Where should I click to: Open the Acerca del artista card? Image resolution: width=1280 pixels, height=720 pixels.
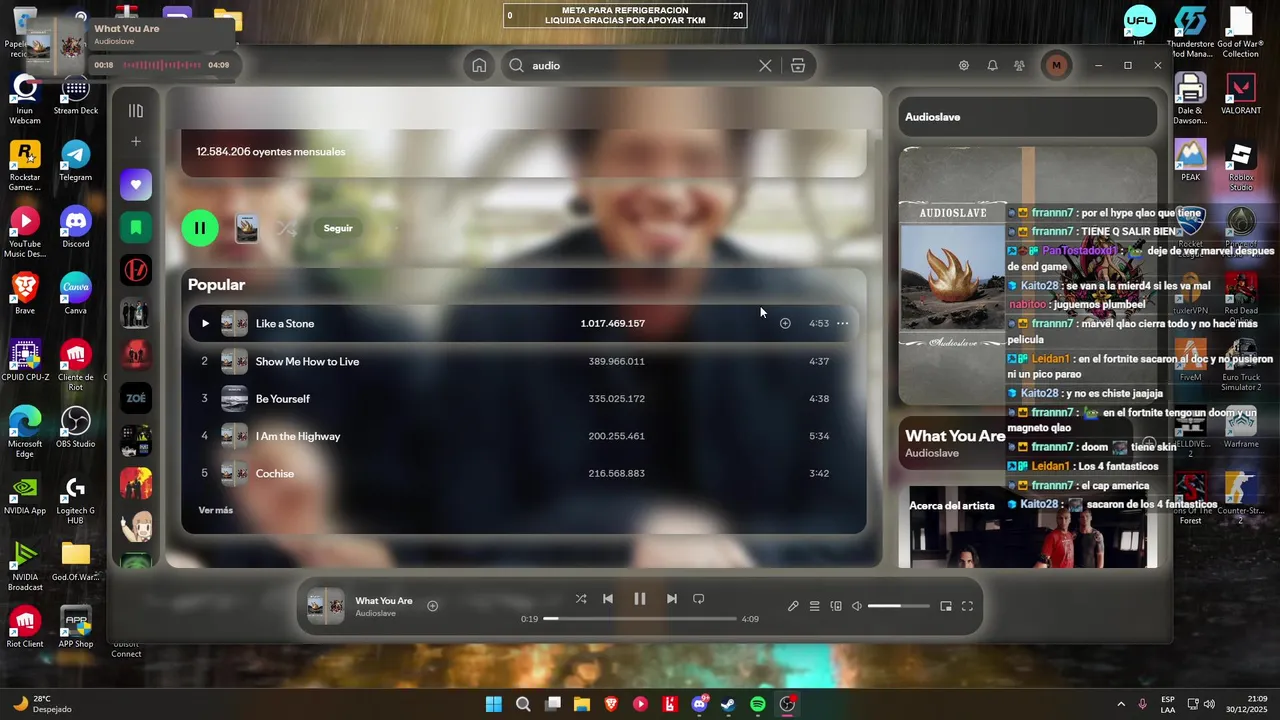point(1028,527)
